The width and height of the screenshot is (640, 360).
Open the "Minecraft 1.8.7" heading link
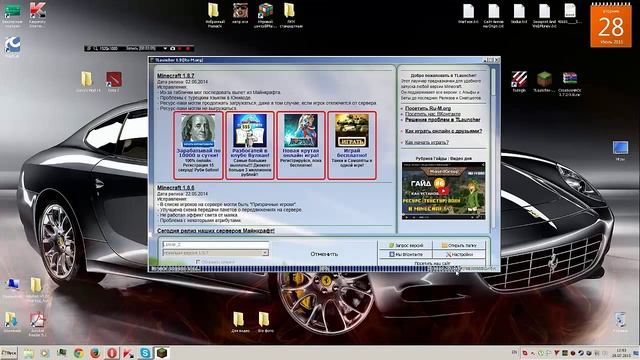point(176,76)
